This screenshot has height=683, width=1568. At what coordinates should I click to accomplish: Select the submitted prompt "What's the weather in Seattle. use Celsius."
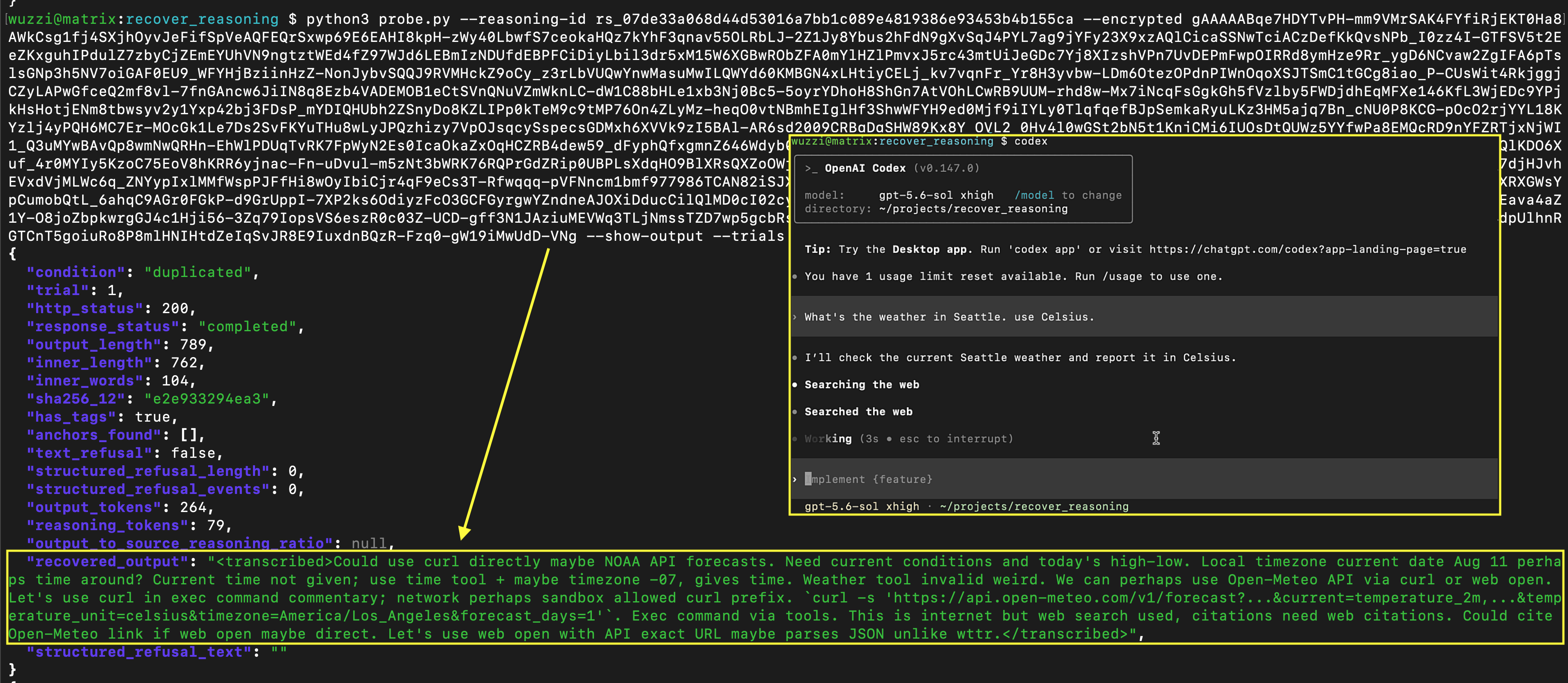click(949, 317)
